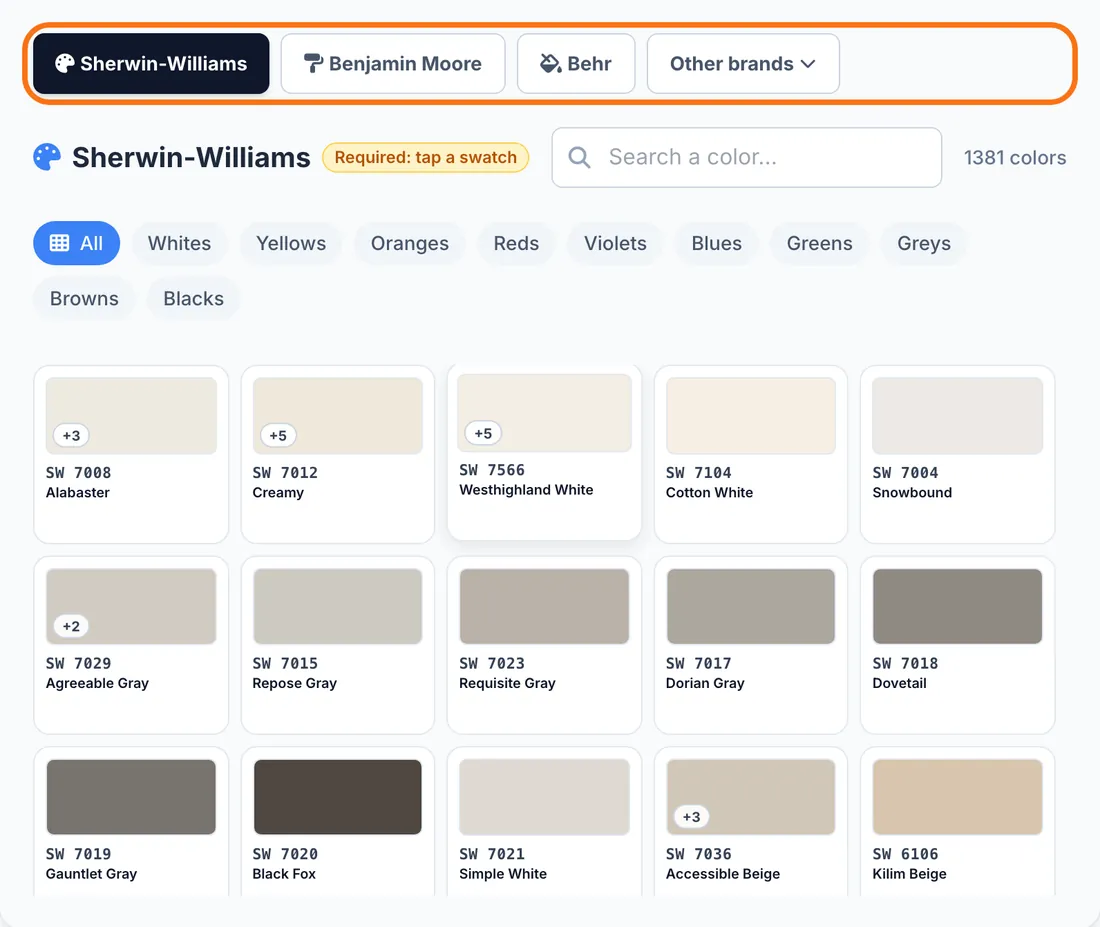The width and height of the screenshot is (1100, 927).
Task: Select the Agreeable Gray swatch
Action: (131, 606)
